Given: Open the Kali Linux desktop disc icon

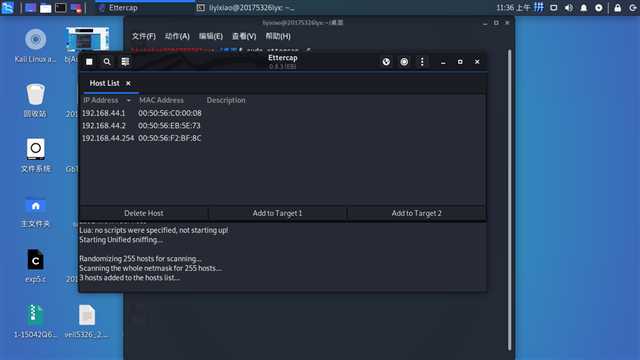Looking at the screenshot, I should coord(36,40).
